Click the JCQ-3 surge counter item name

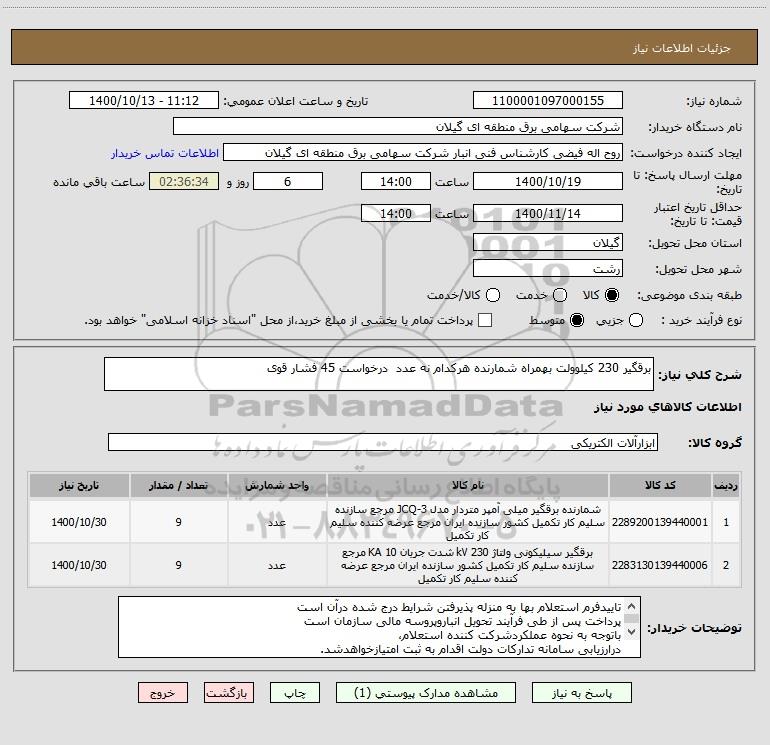[x=468, y=522]
